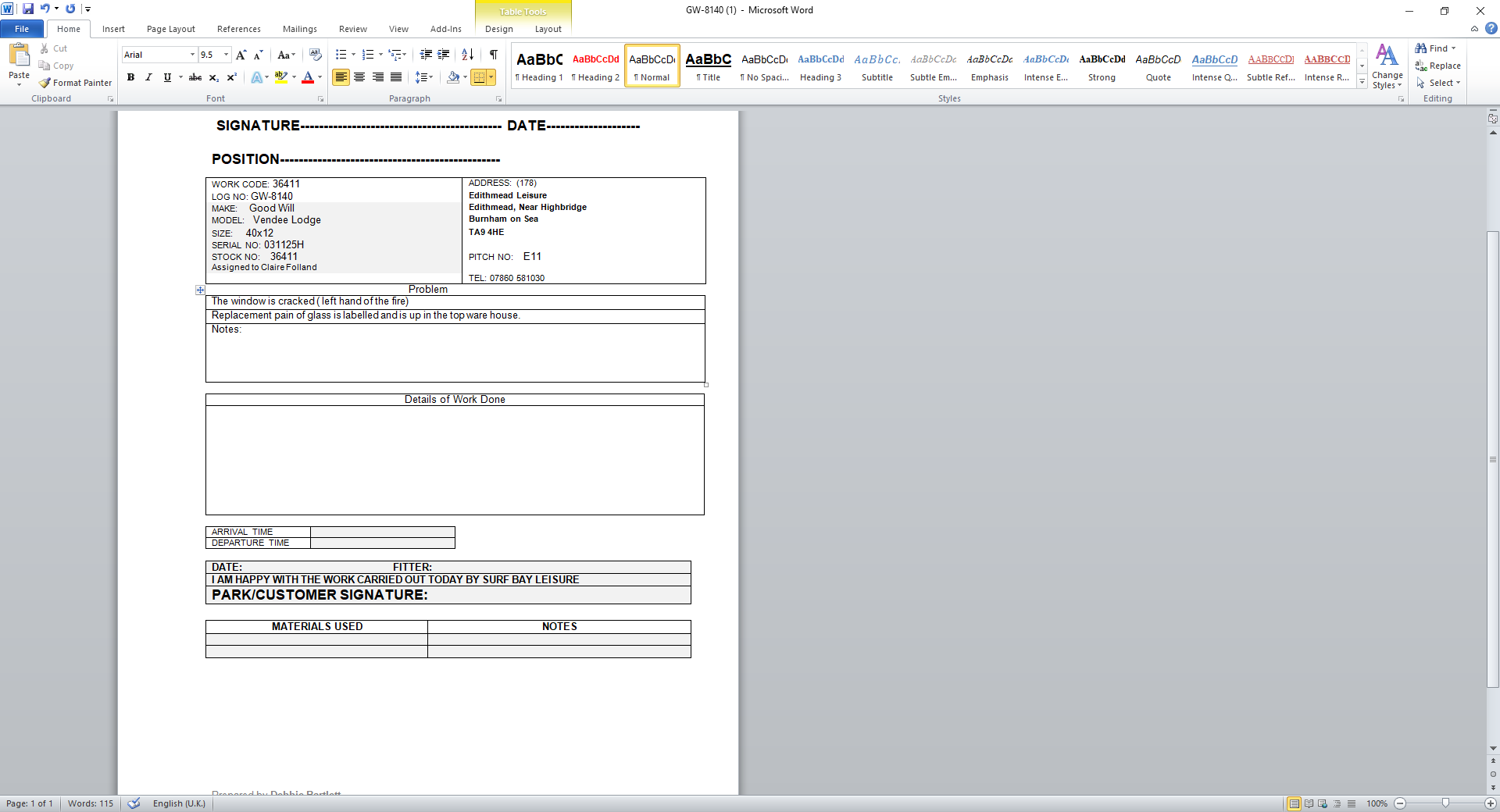Align text to the right
Screen dimensions: 1500x812
[x=378, y=77]
